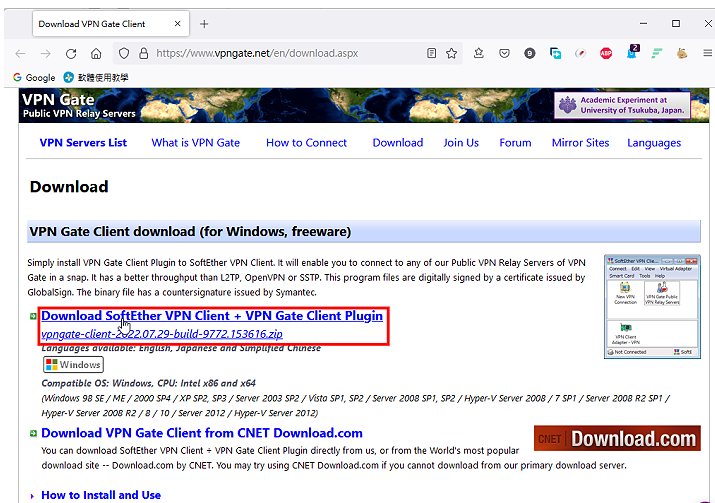
Task: Click green arrow bullet beside CNET download
Action: (33, 433)
